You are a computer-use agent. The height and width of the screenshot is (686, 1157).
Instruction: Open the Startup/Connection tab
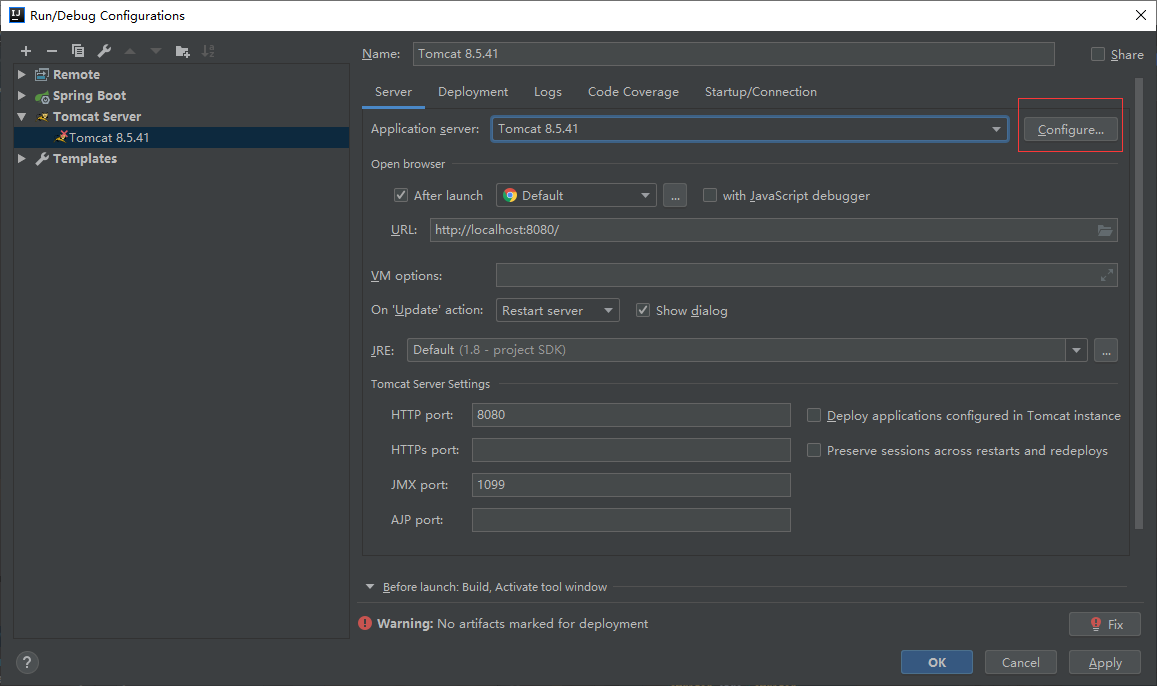tap(761, 92)
